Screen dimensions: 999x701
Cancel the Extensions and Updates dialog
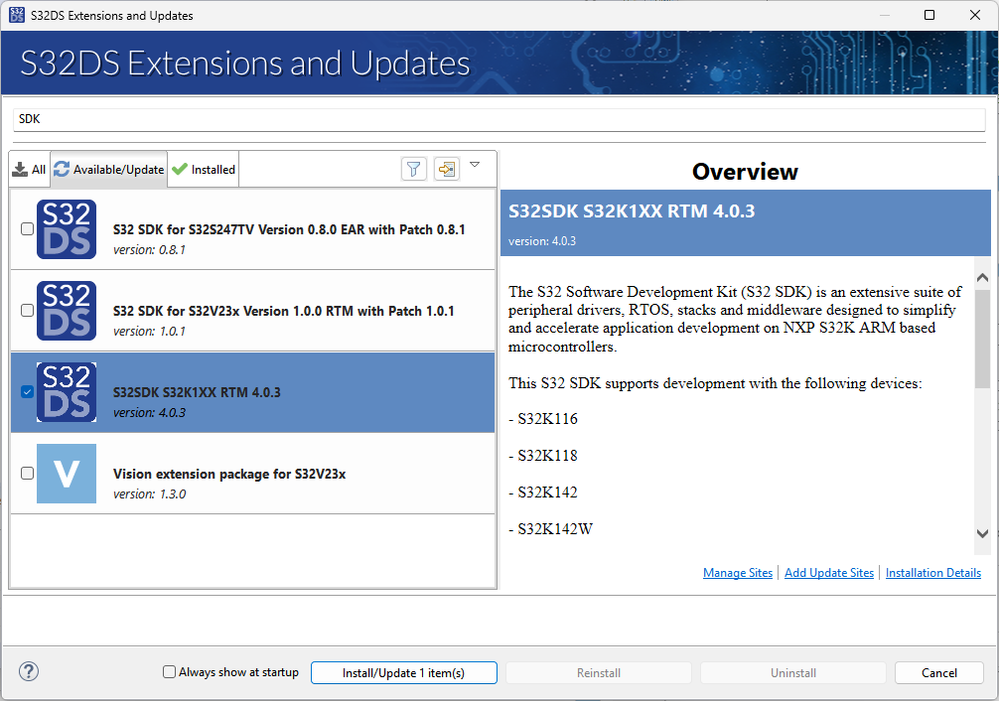point(939,672)
